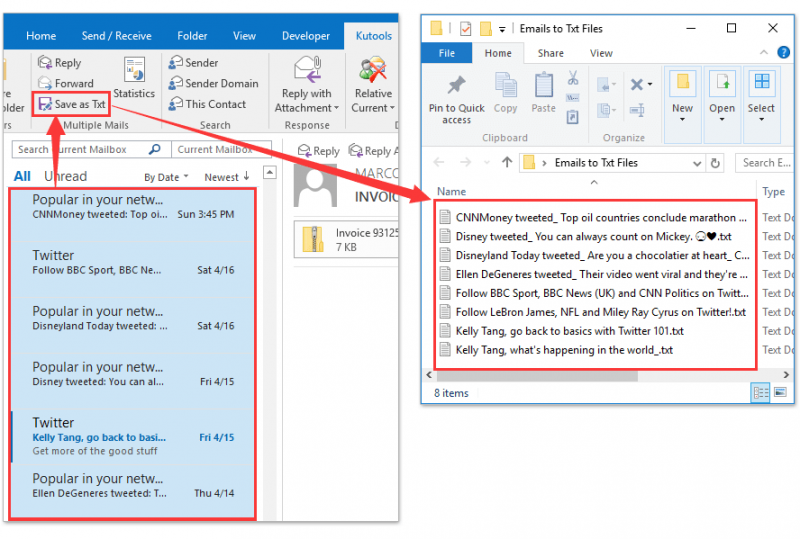The height and width of the screenshot is (539, 800).
Task: Click the Cut scissors icon
Action: click(x=573, y=78)
